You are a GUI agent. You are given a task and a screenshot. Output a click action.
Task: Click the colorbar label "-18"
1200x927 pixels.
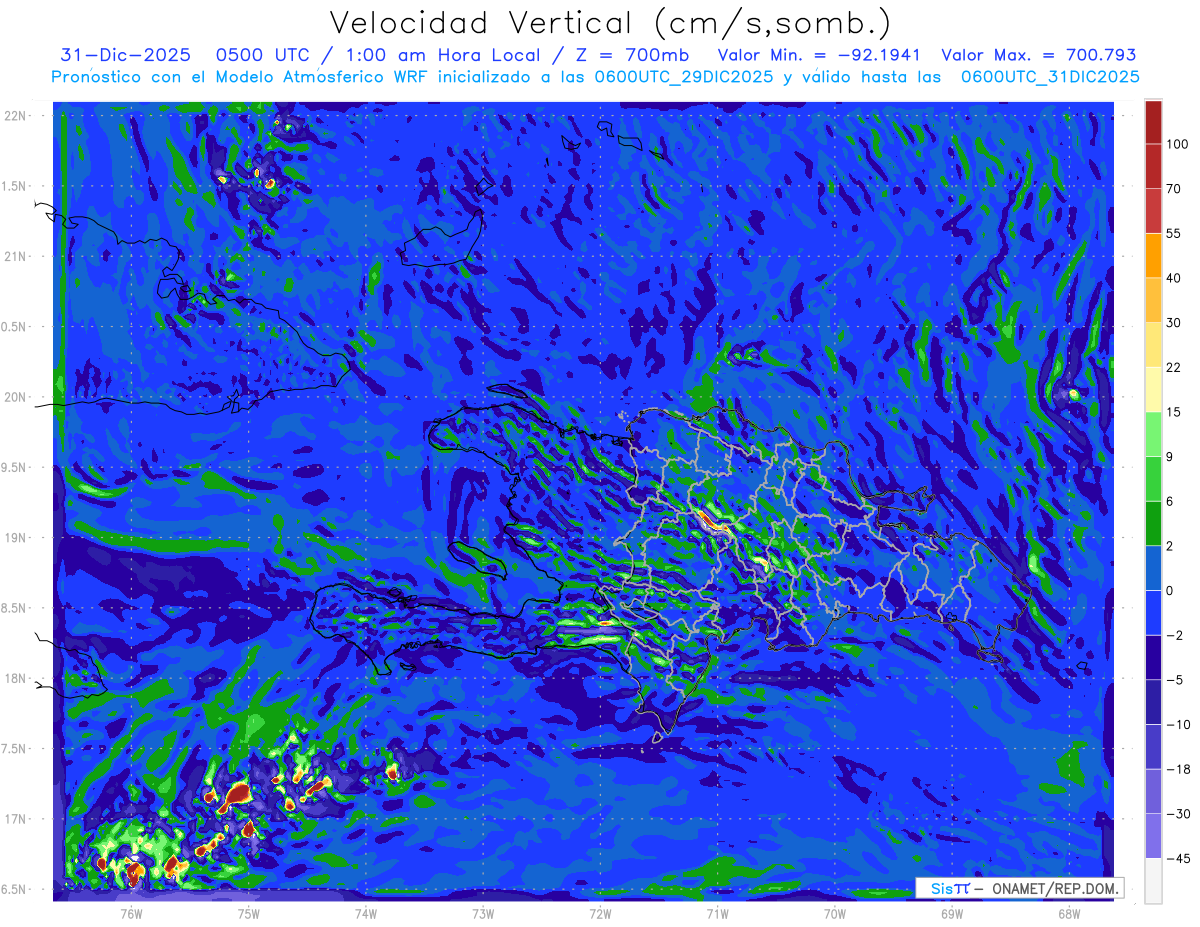coord(1177,769)
